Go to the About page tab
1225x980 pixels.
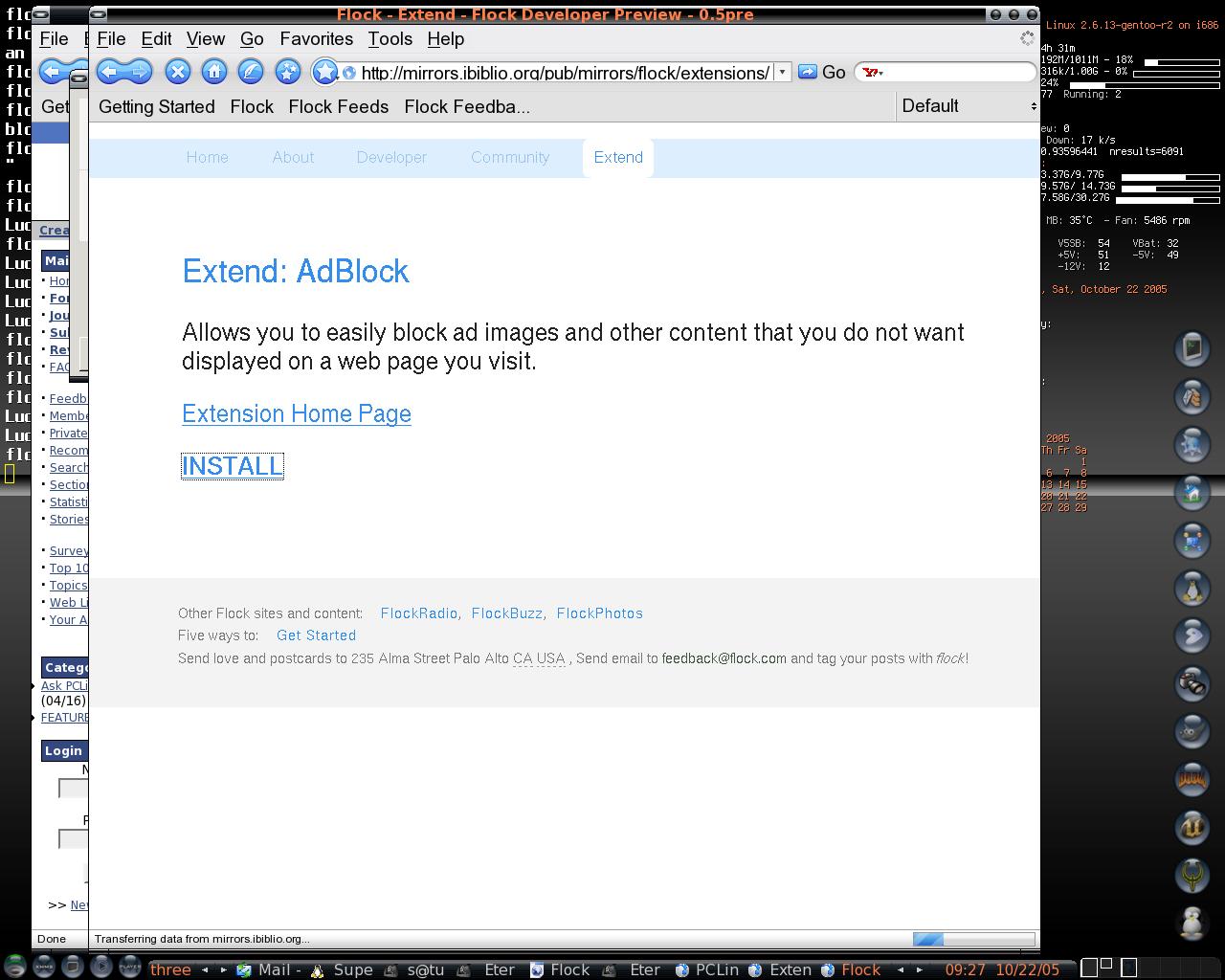(293, 158)
